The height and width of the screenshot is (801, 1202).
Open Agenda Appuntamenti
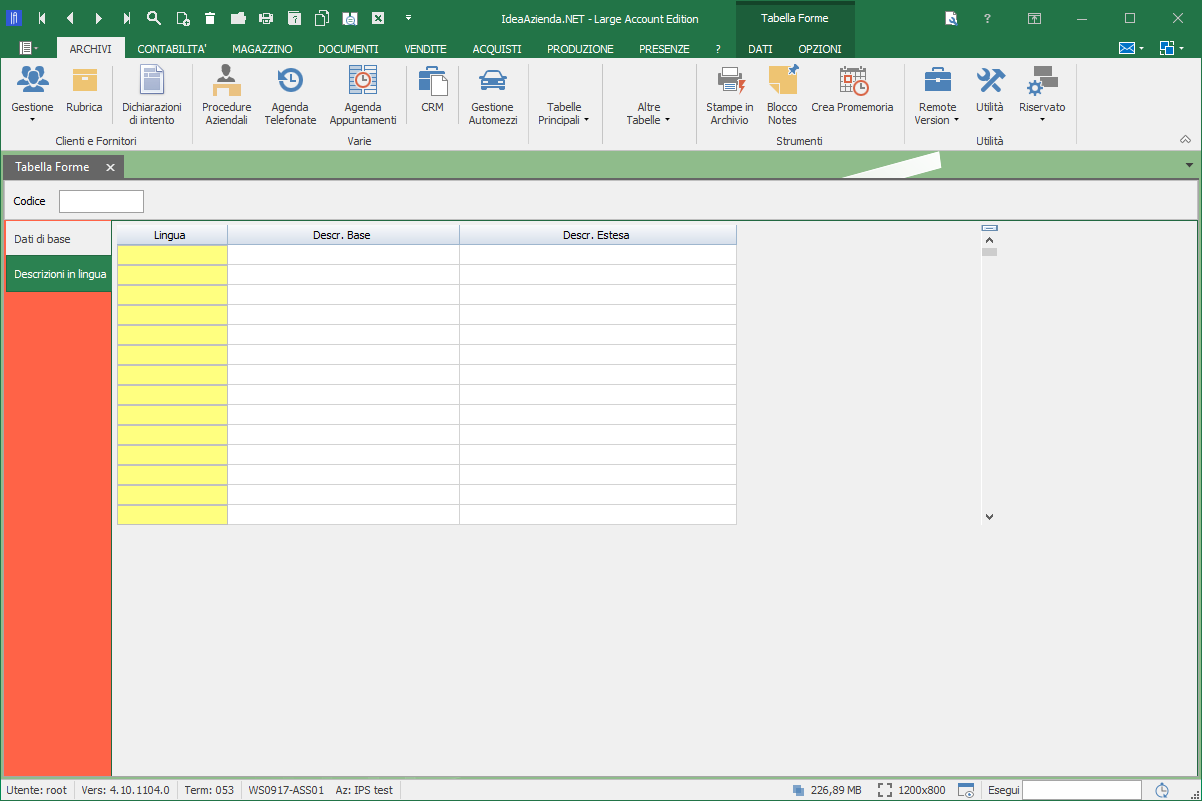363,95
